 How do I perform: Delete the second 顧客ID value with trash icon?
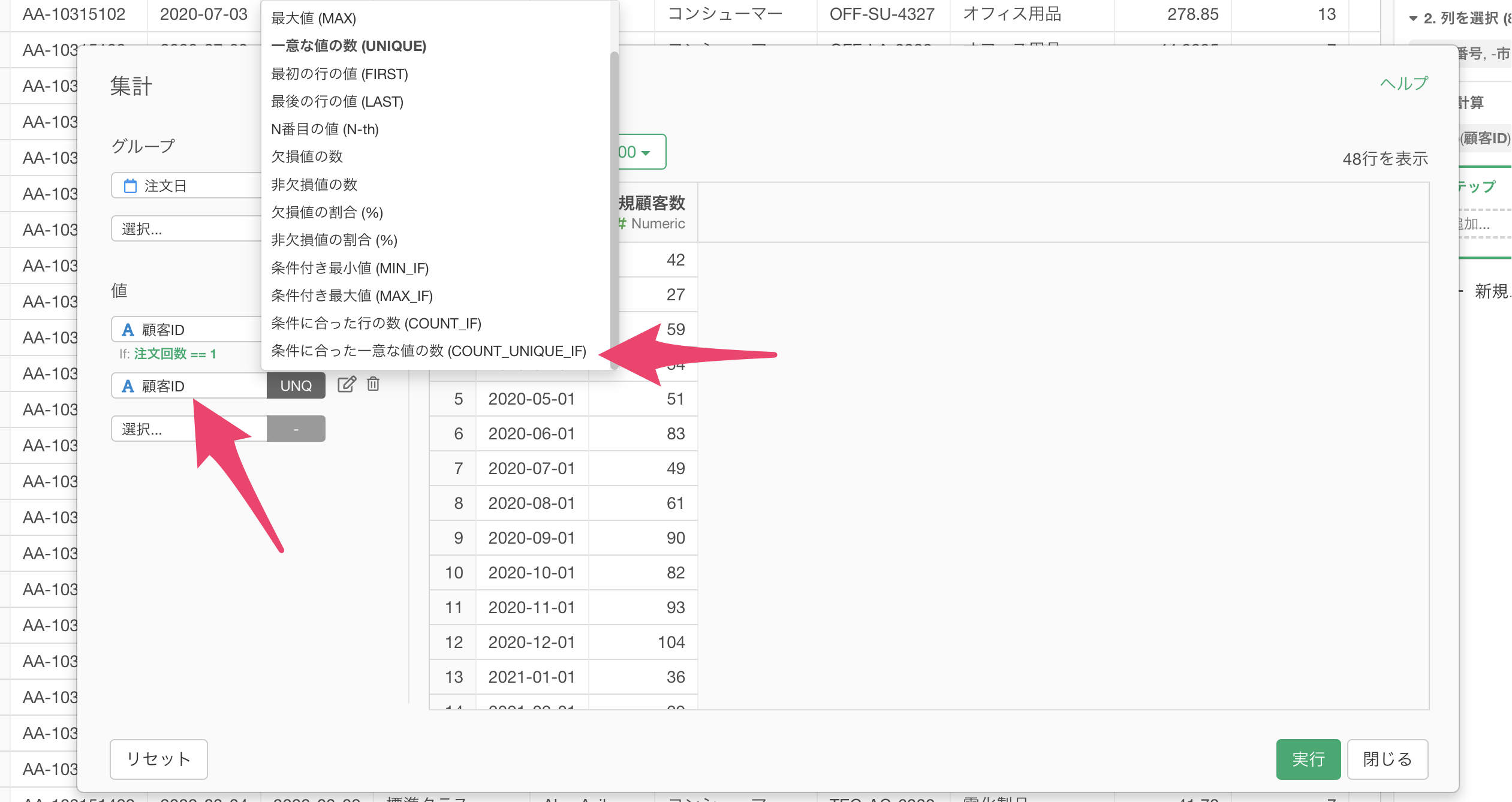(x=373, y=384)
